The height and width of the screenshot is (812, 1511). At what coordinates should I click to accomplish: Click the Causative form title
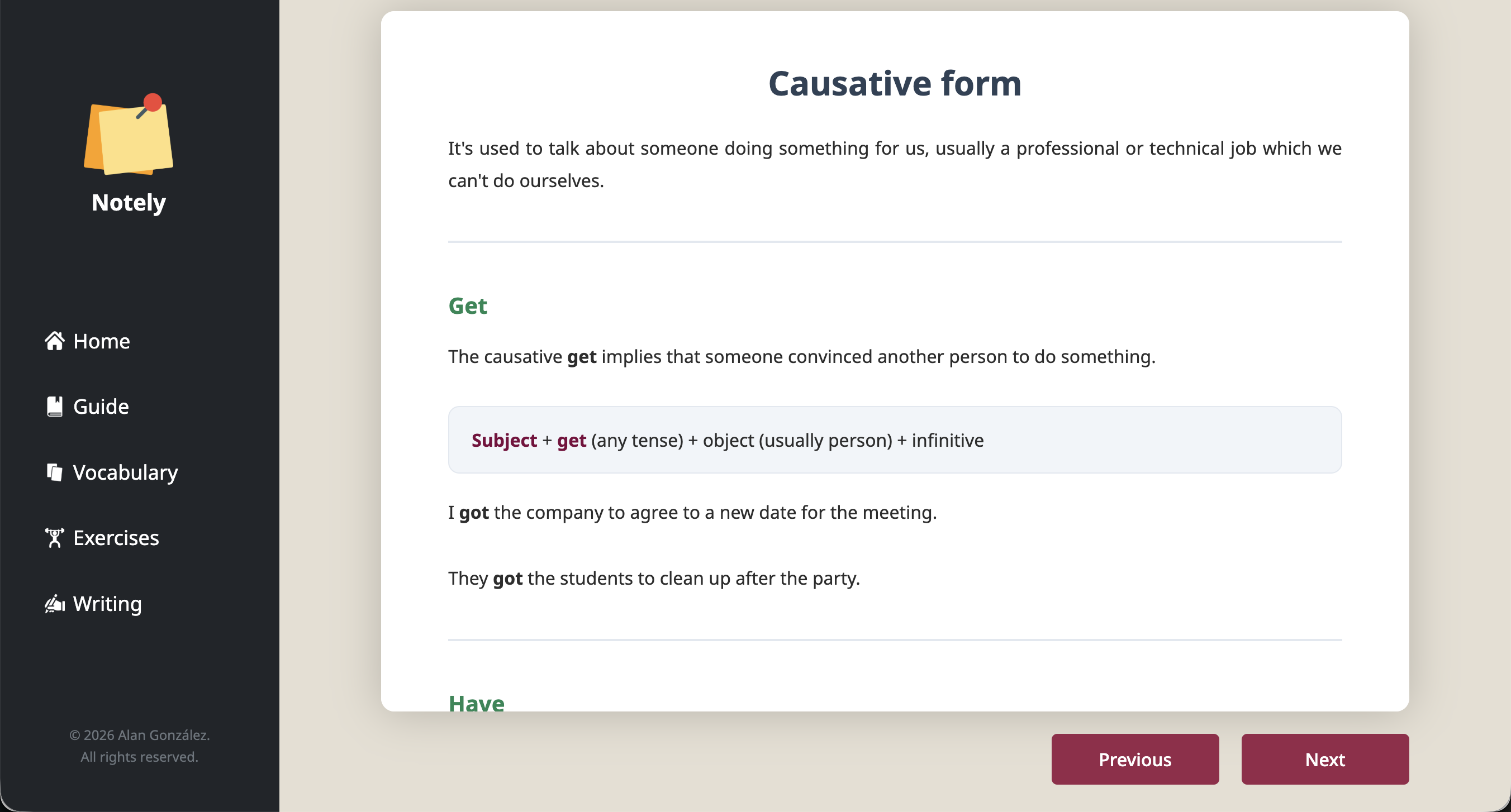click(895, 83)
